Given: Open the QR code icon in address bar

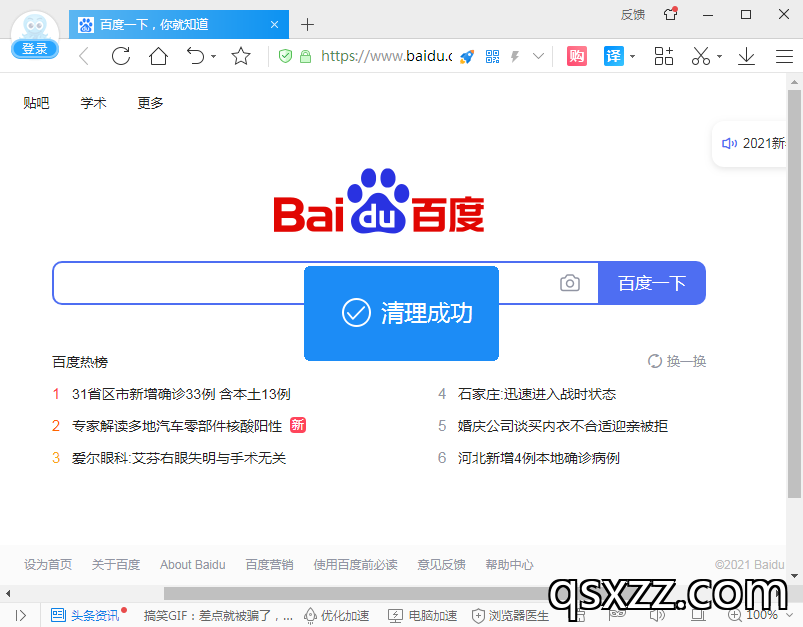Looking at the screenshot, I should point(492,56).
